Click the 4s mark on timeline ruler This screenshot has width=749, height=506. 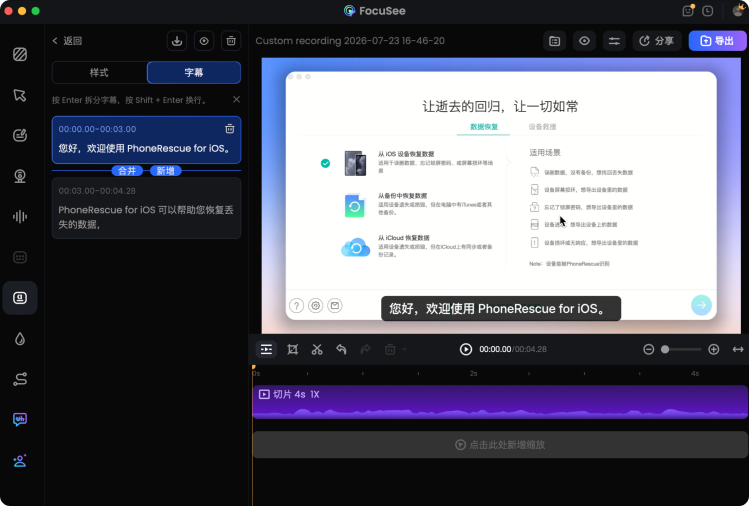[x=695, y=373]
